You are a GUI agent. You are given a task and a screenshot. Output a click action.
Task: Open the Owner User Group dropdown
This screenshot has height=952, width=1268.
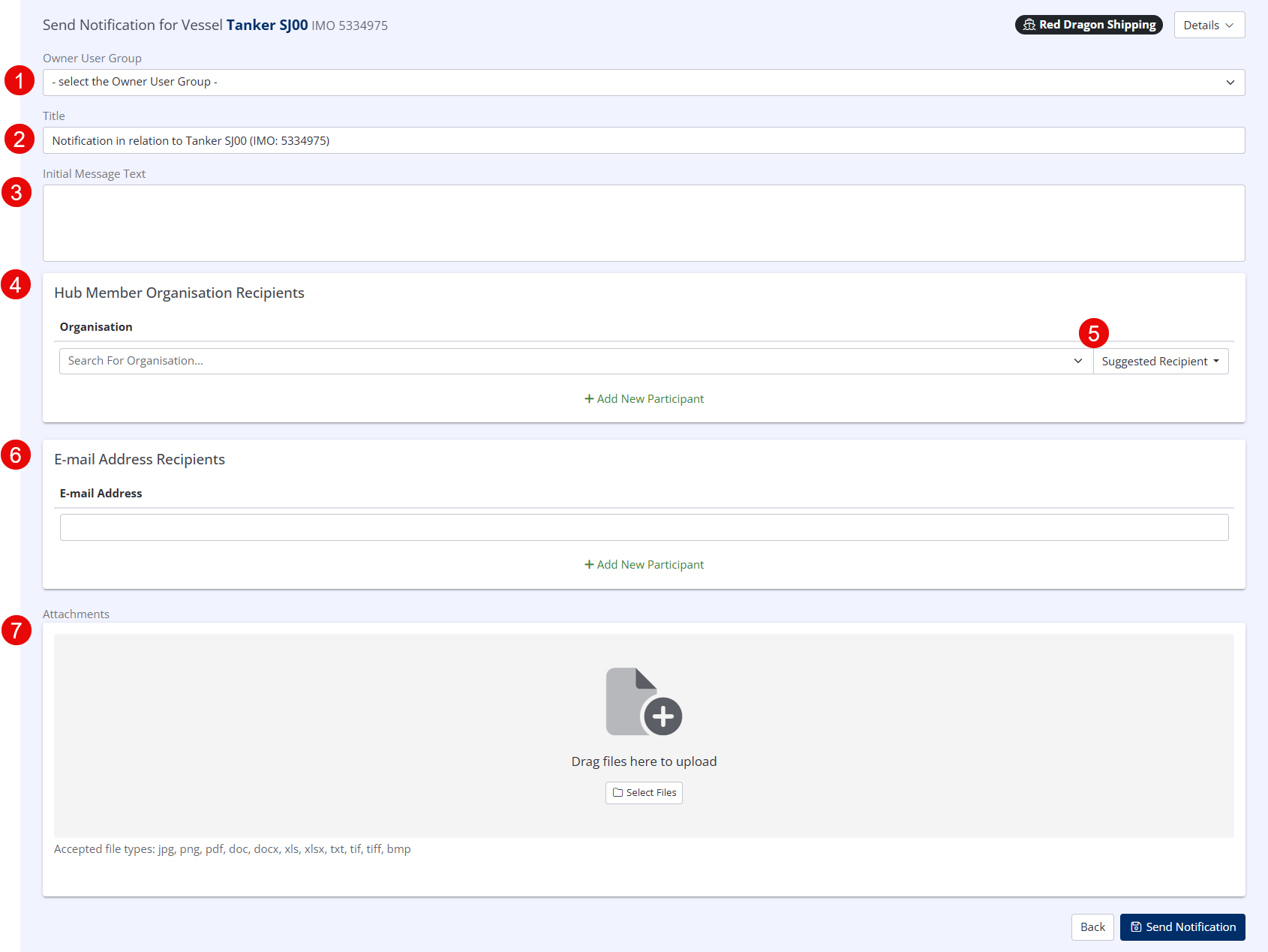[x=643, y=83]
